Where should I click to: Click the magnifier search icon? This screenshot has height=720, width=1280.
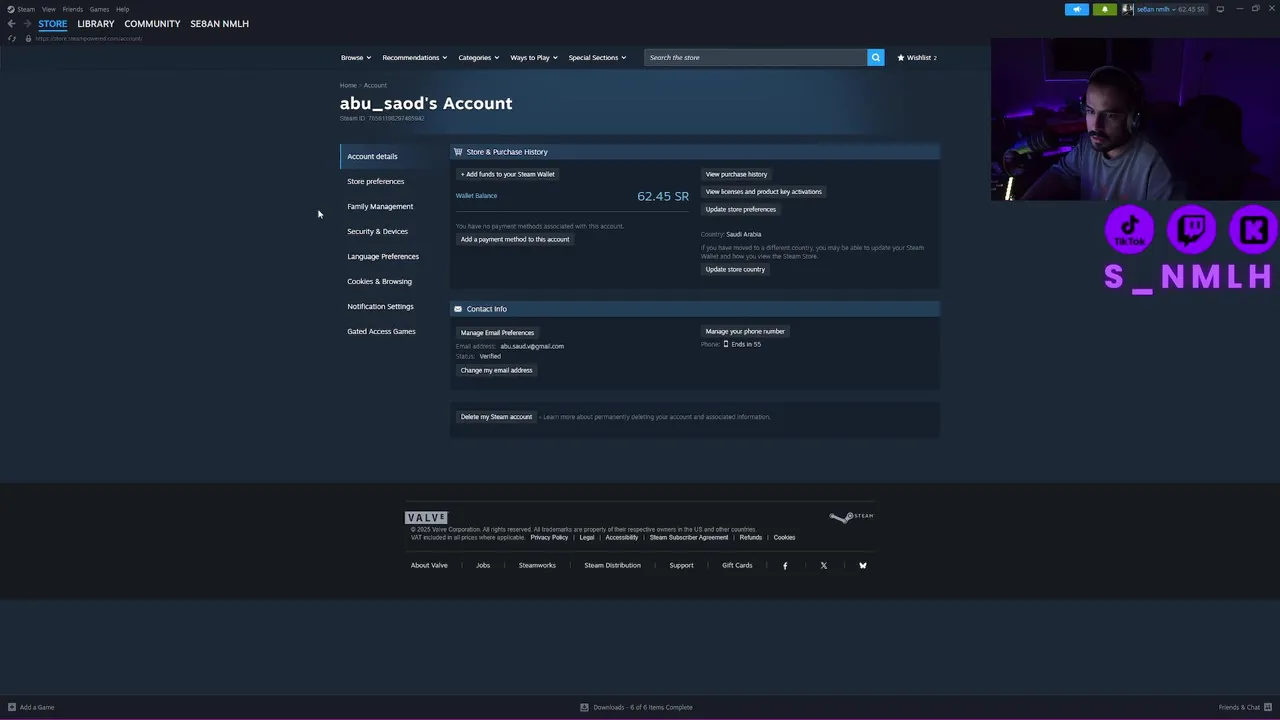[875, 57]
